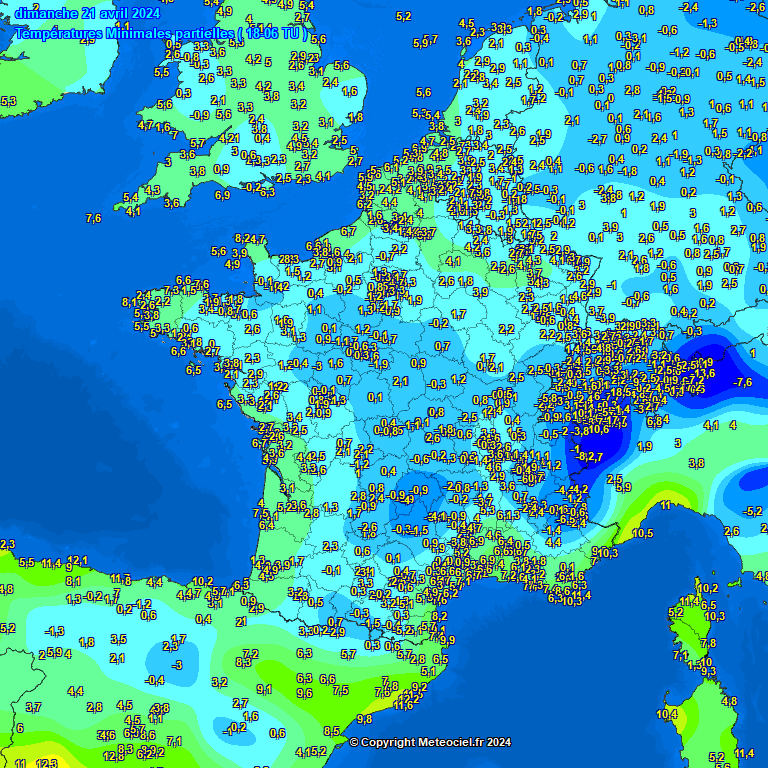
Task: Select the -3 reading in Spain
Action: coord(177,664)
